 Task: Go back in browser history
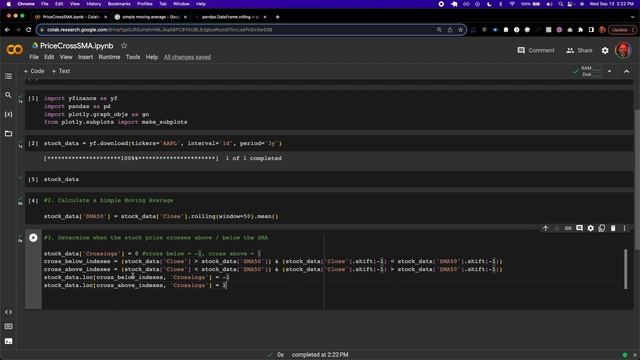[x=7, y=30]
